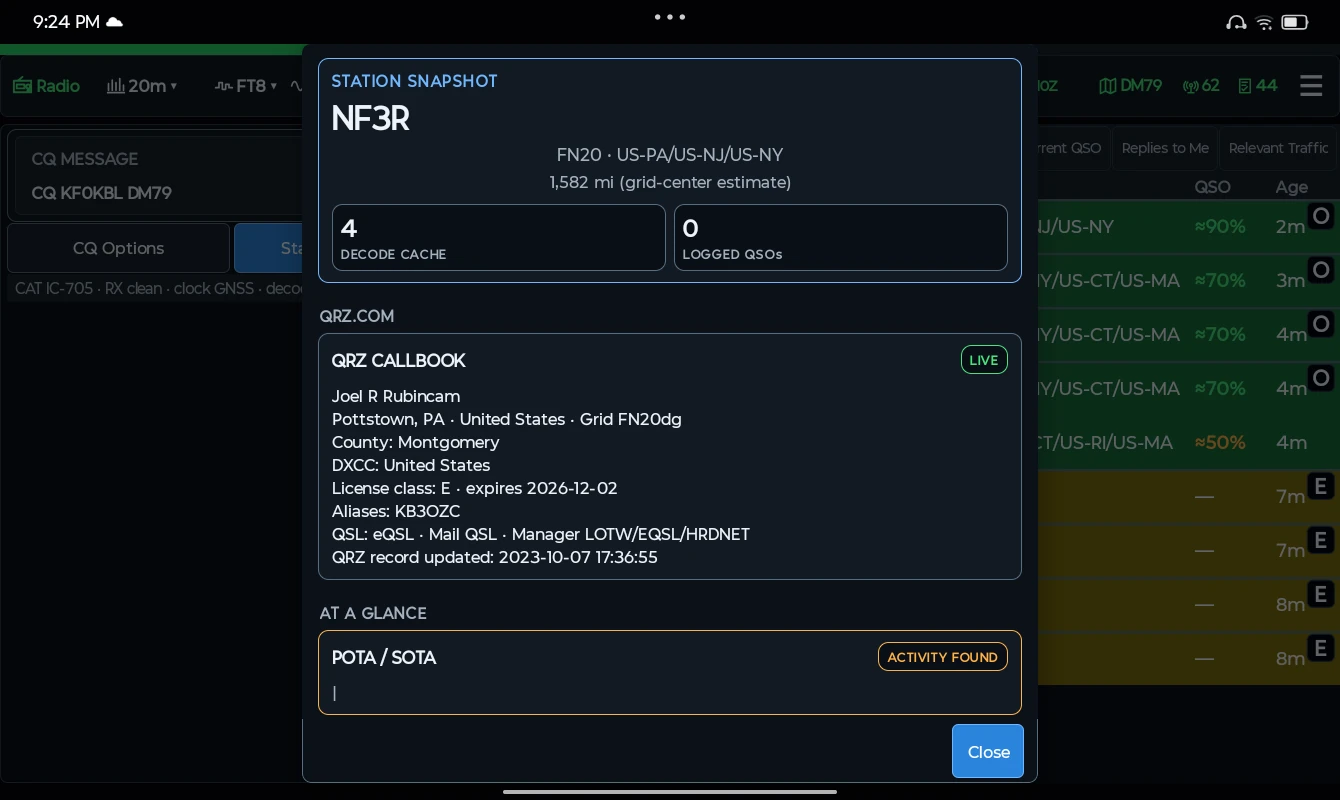The height and width of the screenshot is (800, 1340).
Task: Open CQ Options
Action: pyautogui.click(x=118, y=248)
